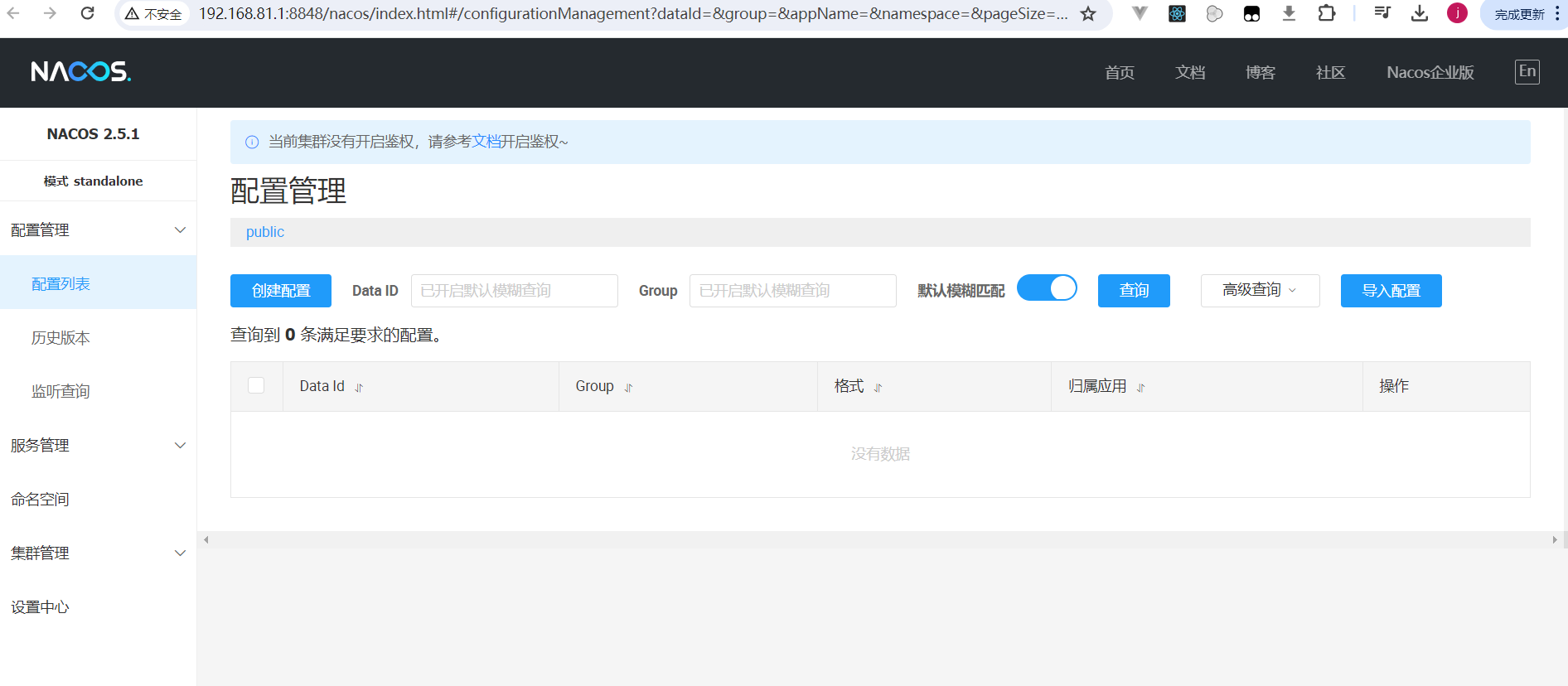Click the NACOS logo
The height and width of the screenshot is (686, 1568).
(81, 72)
